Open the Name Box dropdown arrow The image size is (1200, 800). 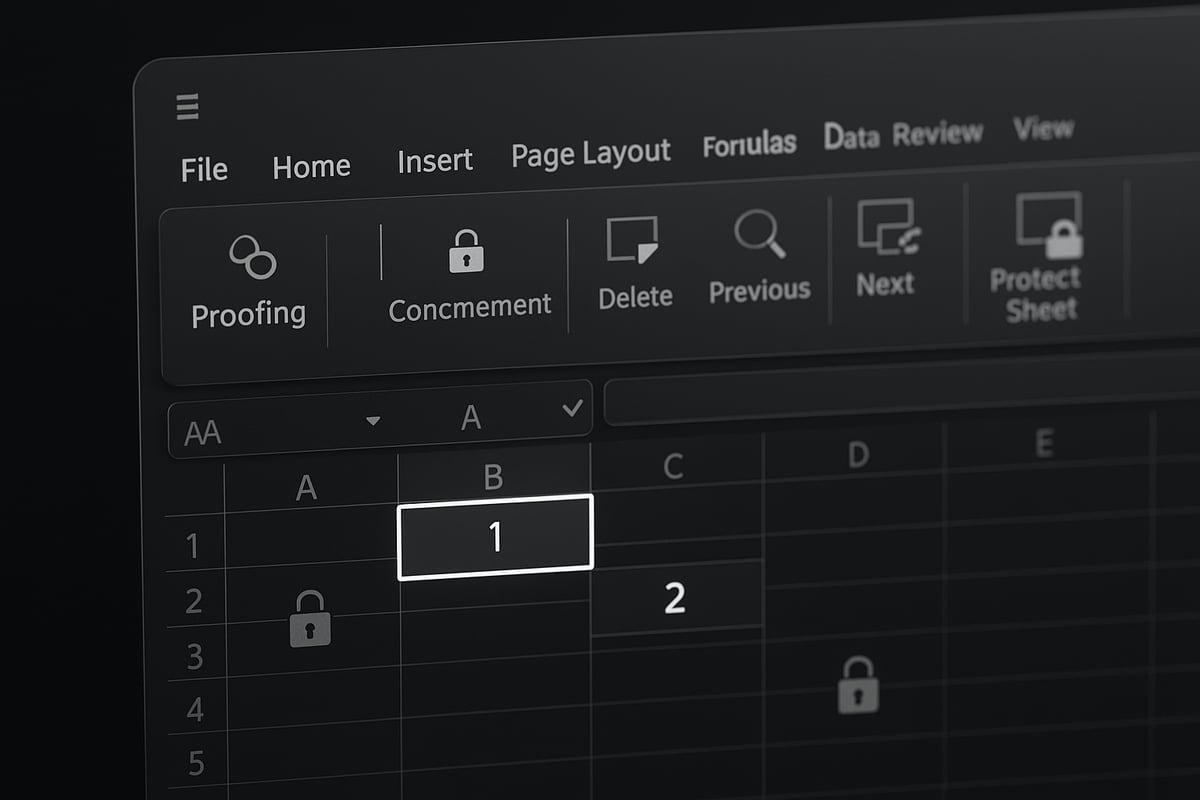tap(374, 421)
